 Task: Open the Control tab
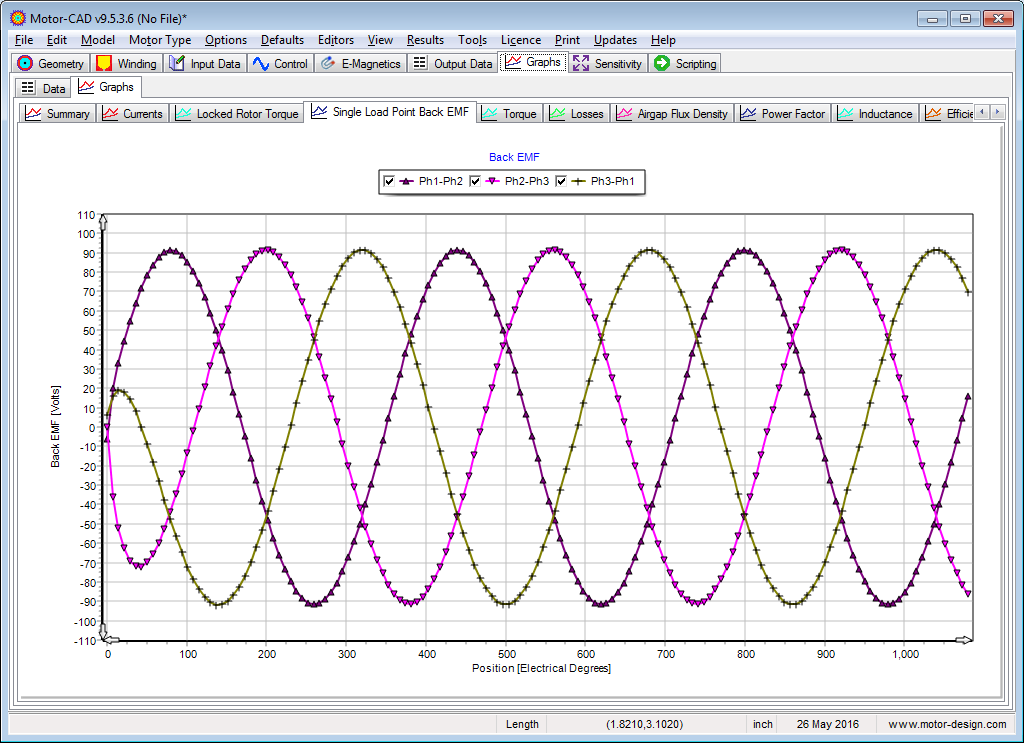(280, 63)
